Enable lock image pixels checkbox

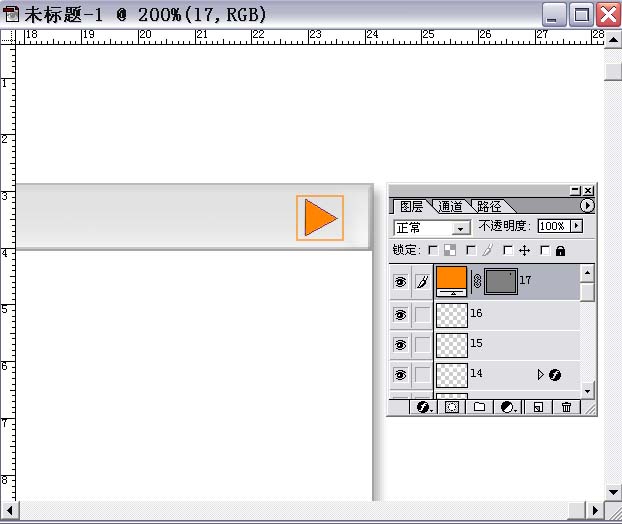point(471,250)
